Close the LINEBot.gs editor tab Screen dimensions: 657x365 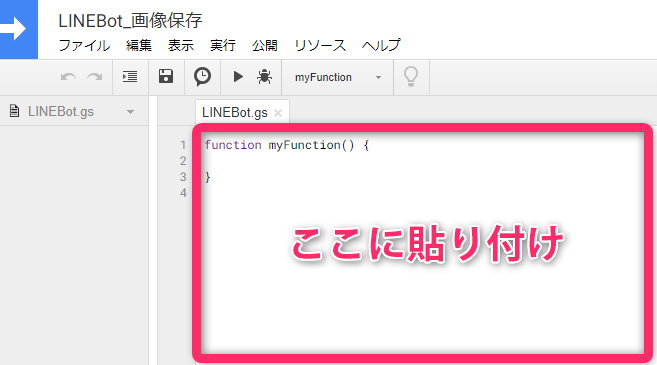point(278,113)
